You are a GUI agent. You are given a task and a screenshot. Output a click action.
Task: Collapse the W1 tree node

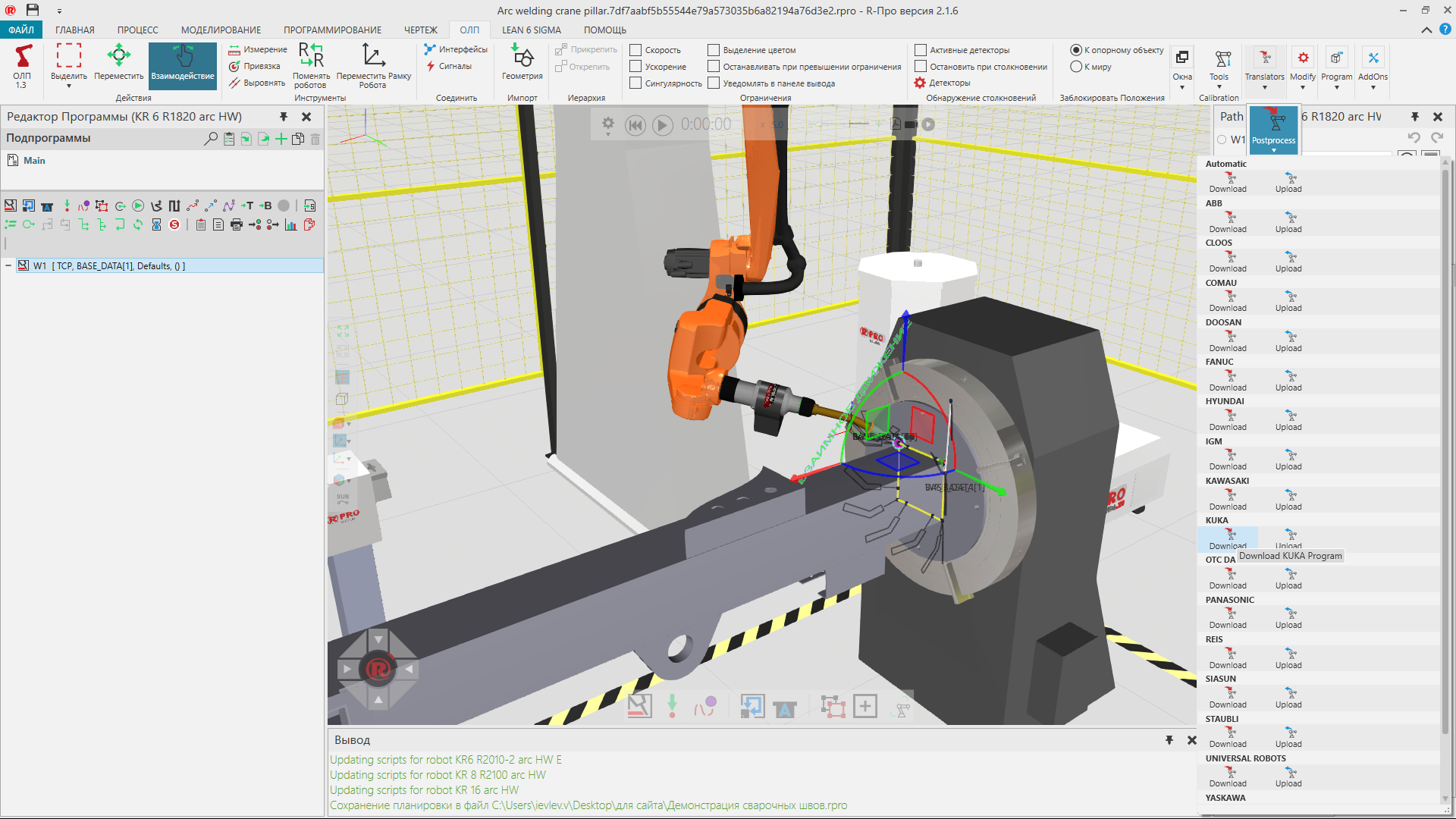8,266
